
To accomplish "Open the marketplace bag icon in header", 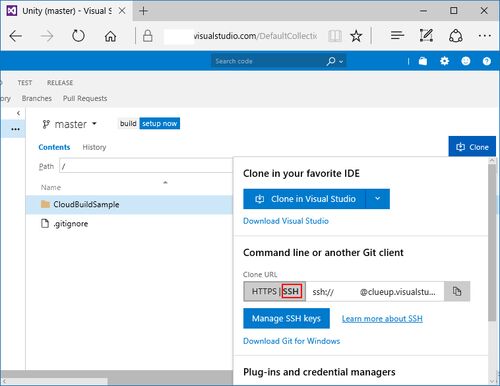I will (423, 61).
